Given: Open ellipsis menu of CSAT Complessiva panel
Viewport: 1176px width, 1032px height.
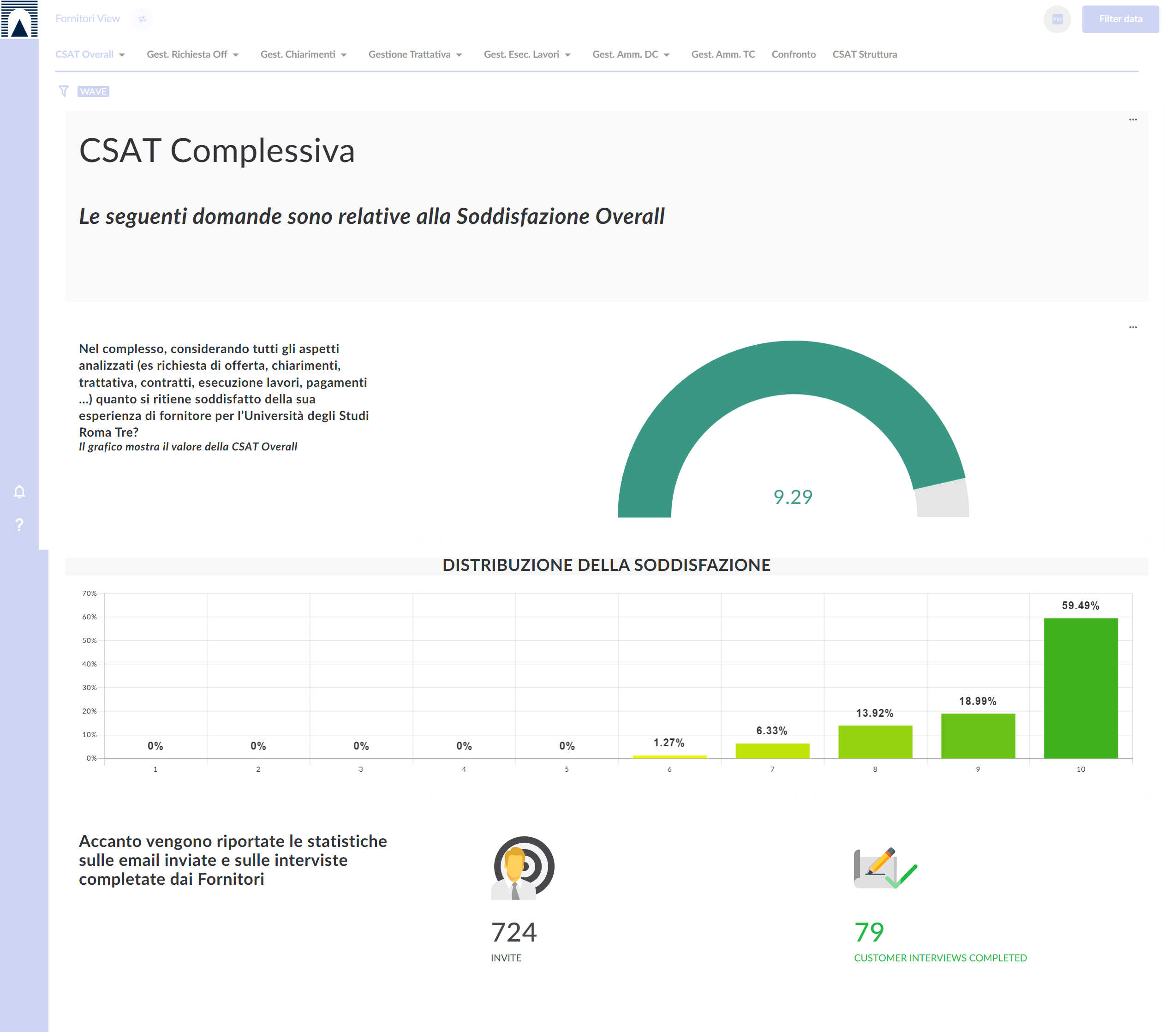Looking at the screenshot, I should (x=1132, y=120).
